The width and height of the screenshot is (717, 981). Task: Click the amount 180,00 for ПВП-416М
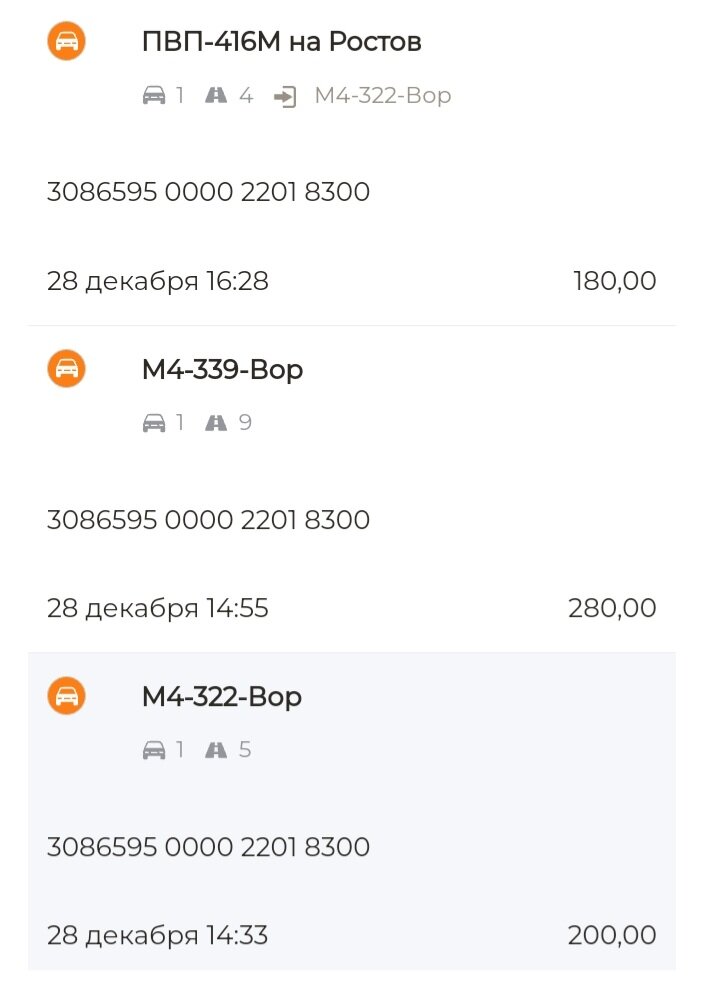(615, 281)
